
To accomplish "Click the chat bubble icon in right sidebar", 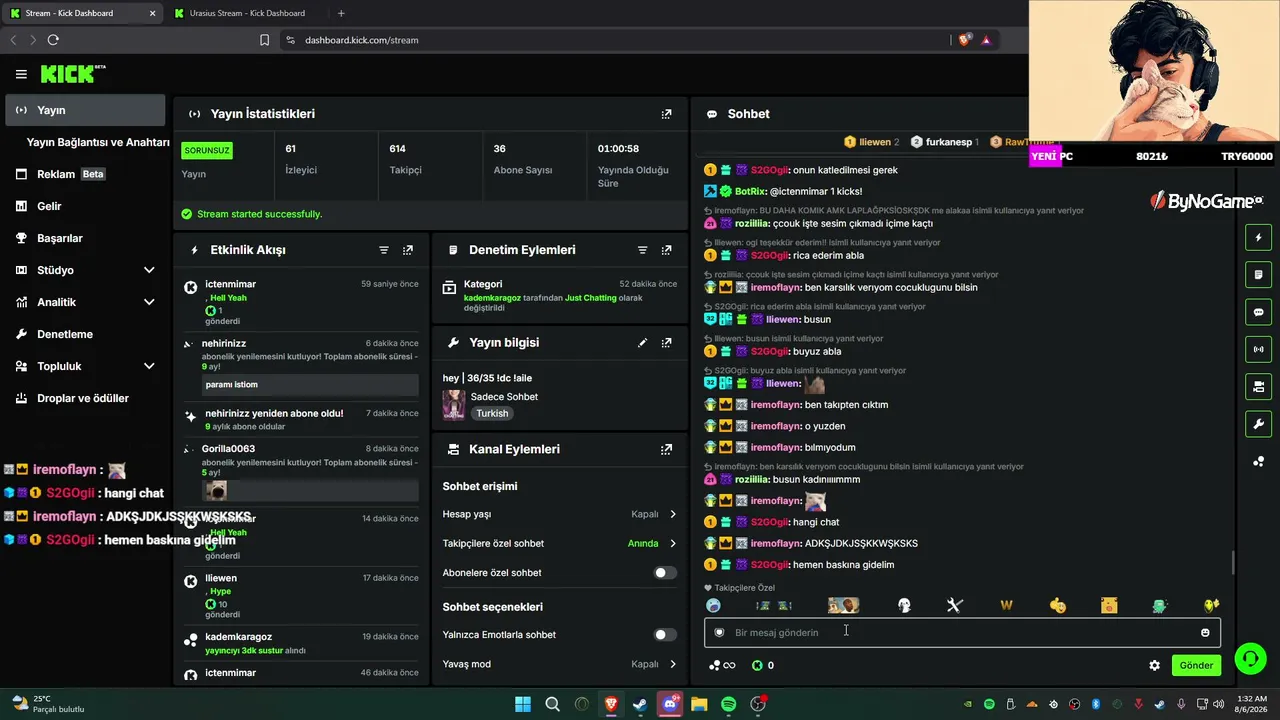I will coord(1259,312).
